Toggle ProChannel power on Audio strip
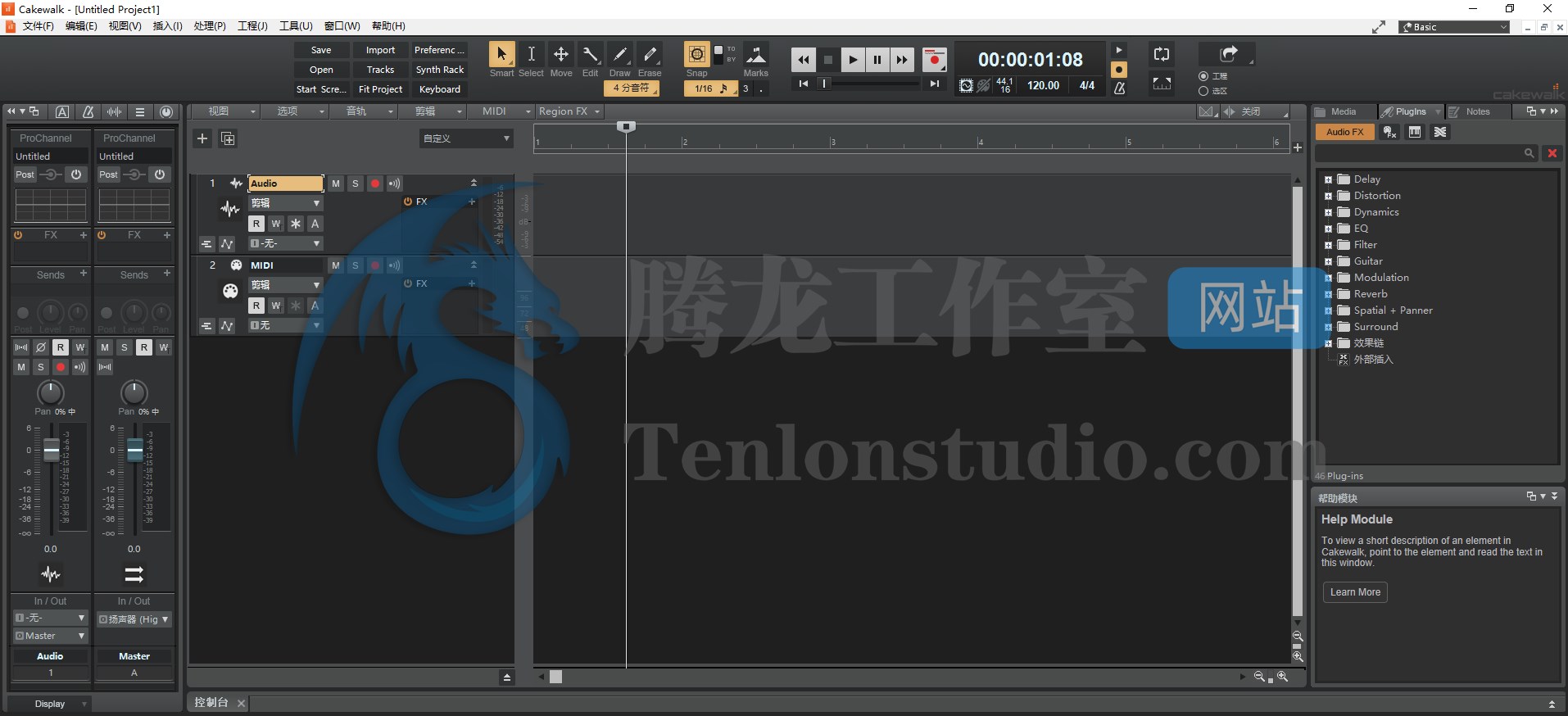 [76, 174]
